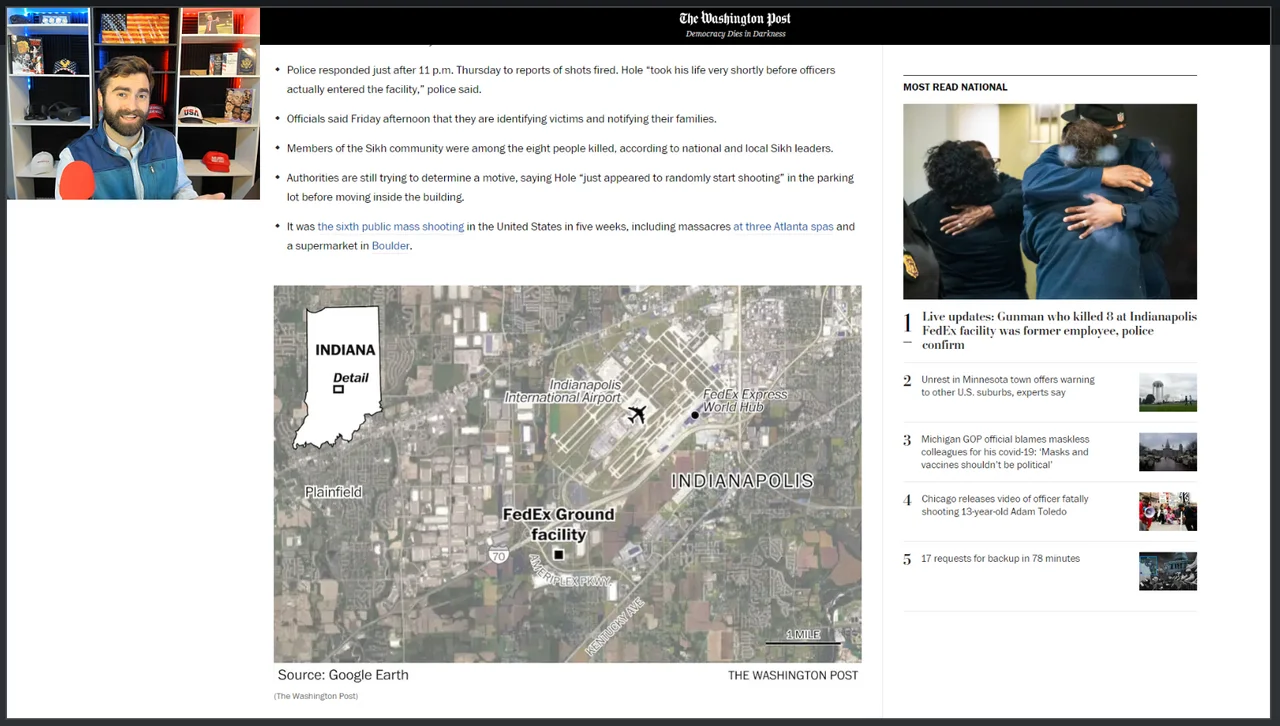Click the airplane icon on the map
This screenshot has height=726, width=1280.
[x=637, y=414]
